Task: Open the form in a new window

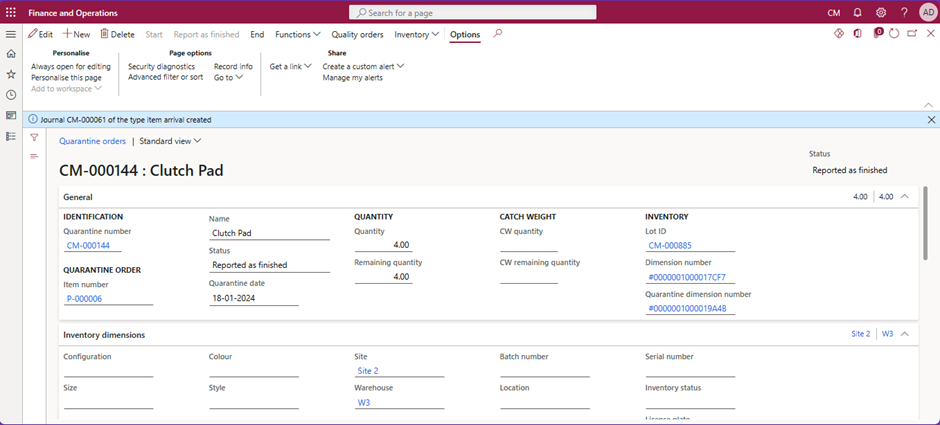Action: (912, 34)
